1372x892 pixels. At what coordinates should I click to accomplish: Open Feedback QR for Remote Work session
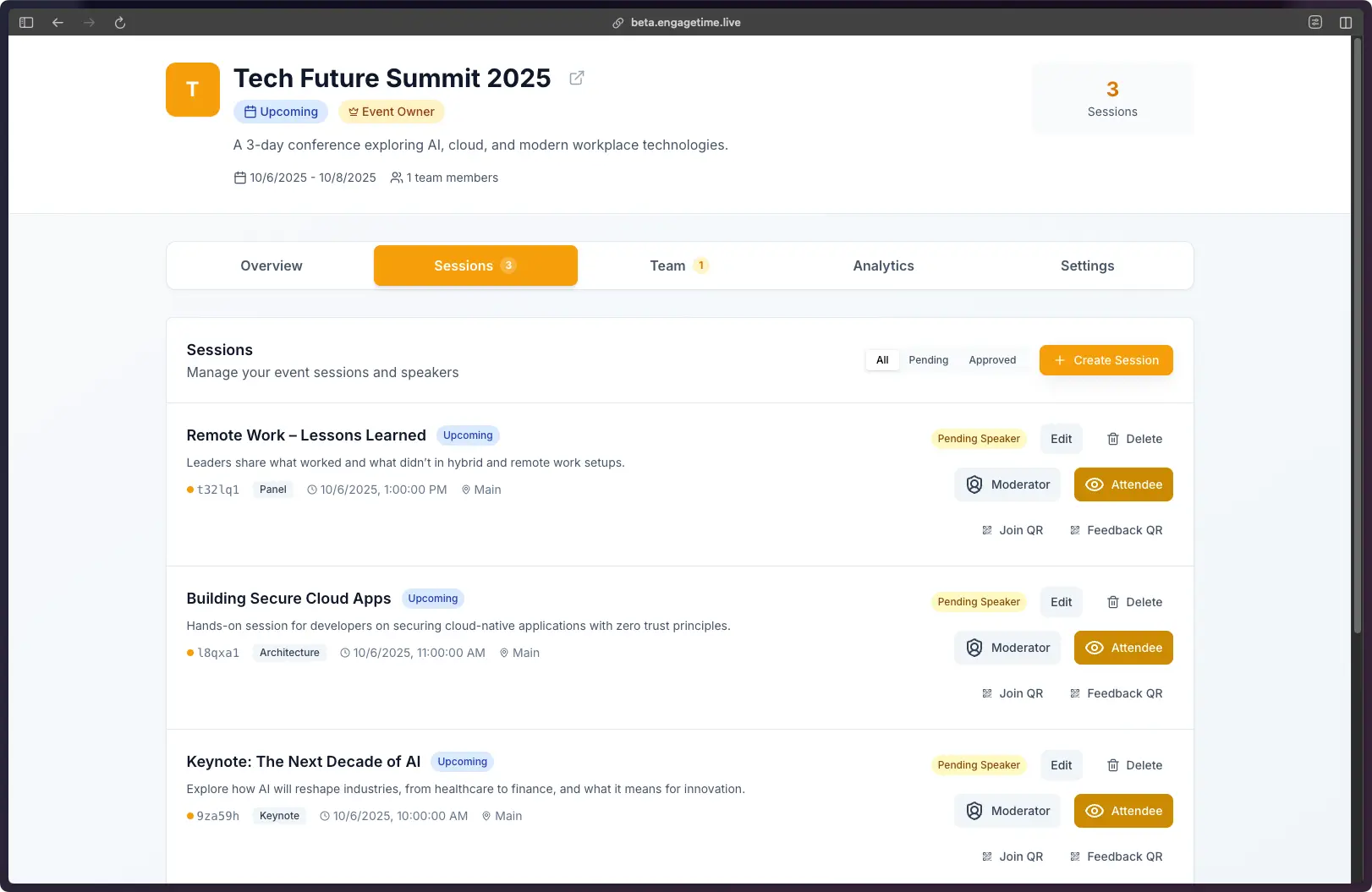click(x=1117, y=530)
